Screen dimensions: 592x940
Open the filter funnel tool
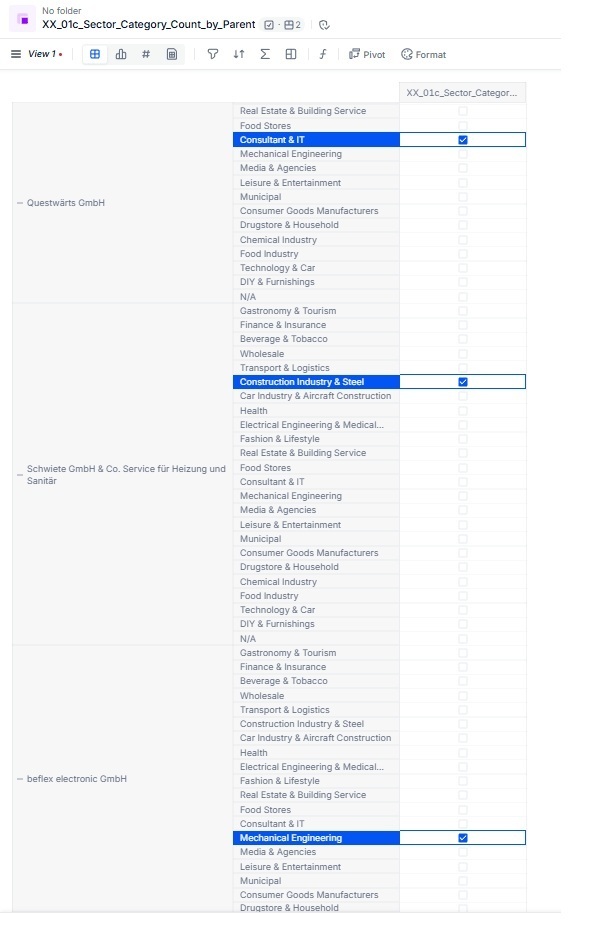point(213,55)
